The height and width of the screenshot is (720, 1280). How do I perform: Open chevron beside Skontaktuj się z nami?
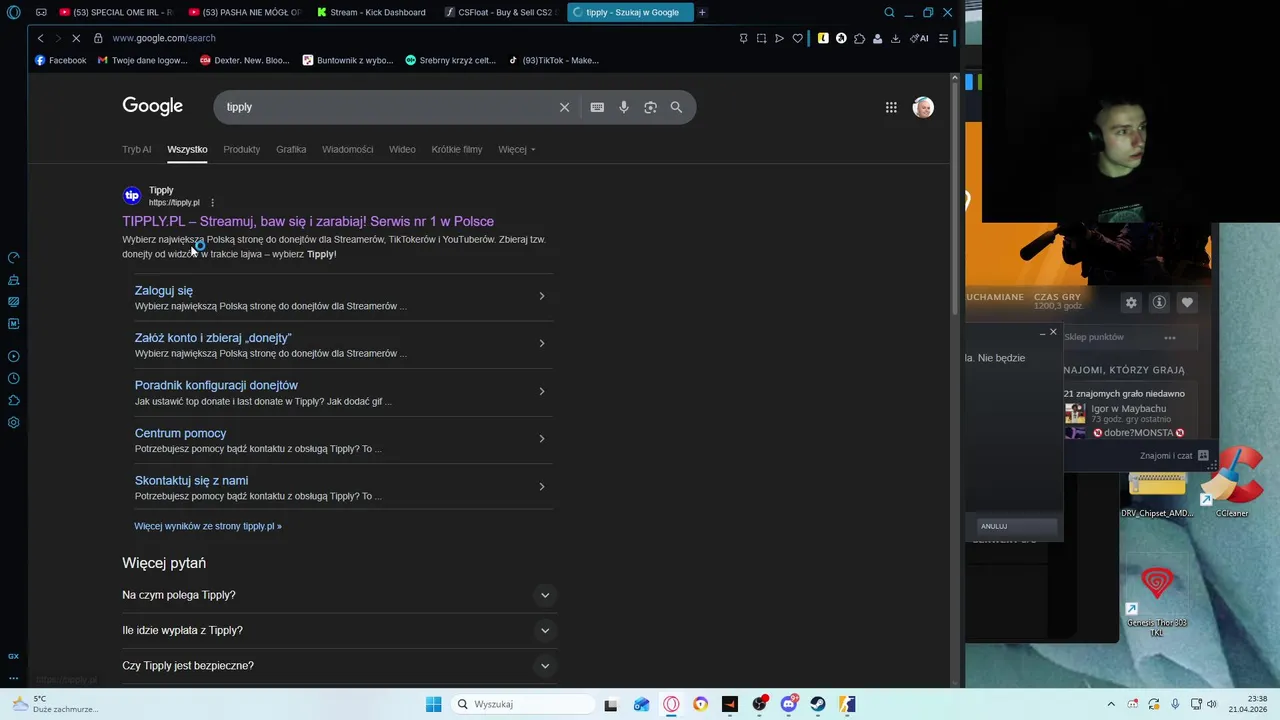pos(542,487)
